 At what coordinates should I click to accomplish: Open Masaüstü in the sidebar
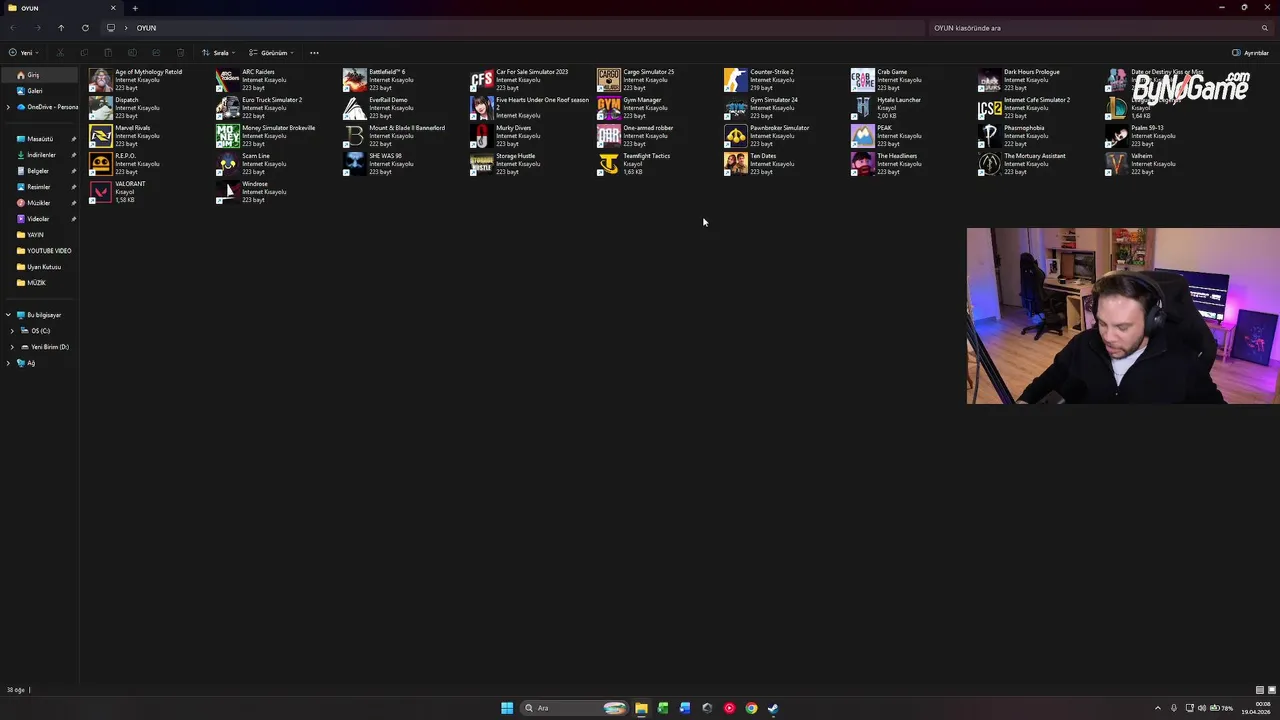(x=40, y=139)
